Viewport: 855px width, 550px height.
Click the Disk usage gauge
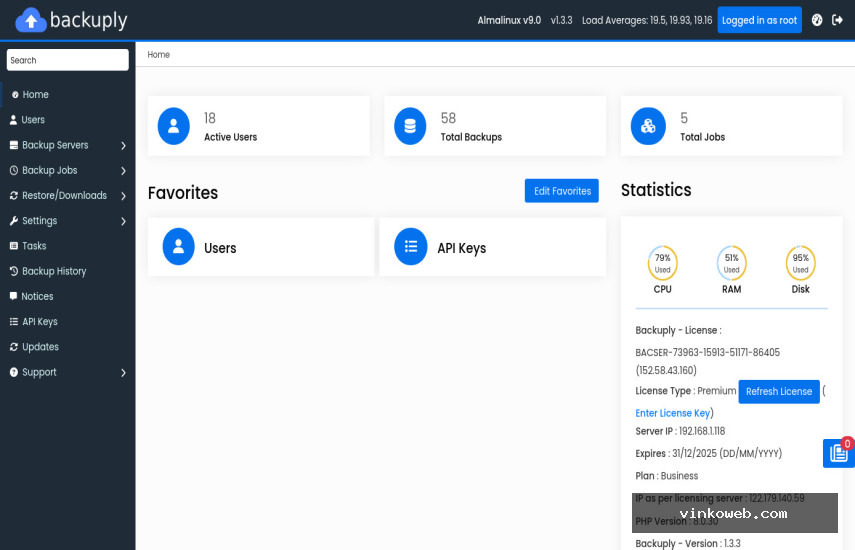[x=800, y=263]
